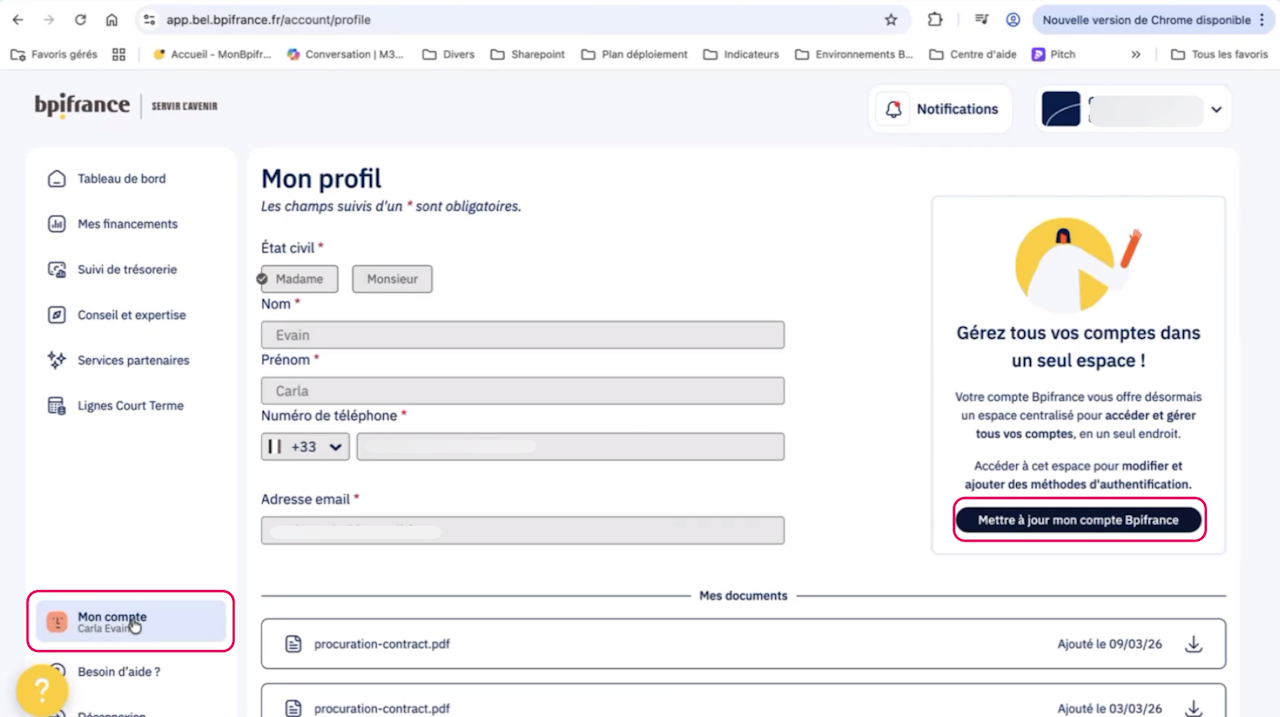The image size is (1280, 717).
Task: Open the Plan déploiement bookmark folder
Action: tap(634, 54)
